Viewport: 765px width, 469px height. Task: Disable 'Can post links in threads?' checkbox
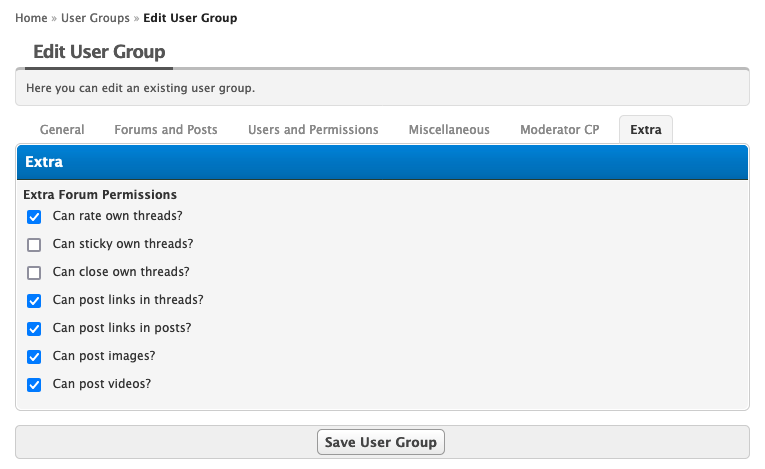(x=34, y=300)
